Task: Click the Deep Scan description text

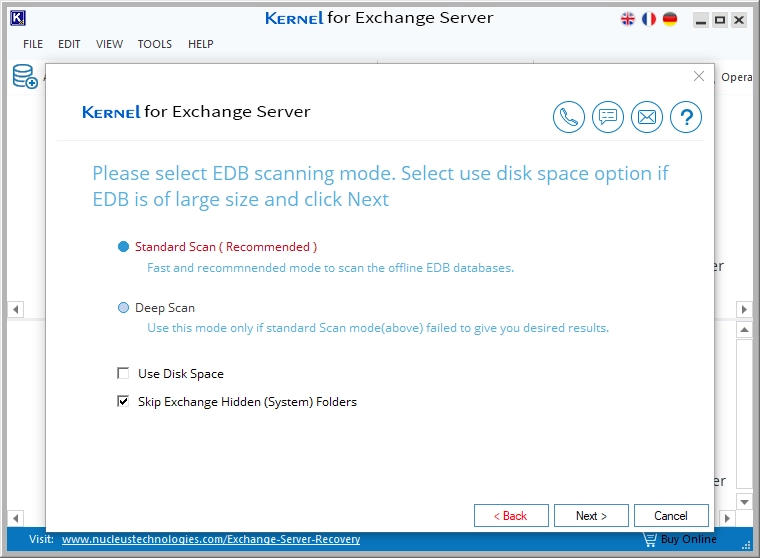Action: coord(378,328)
